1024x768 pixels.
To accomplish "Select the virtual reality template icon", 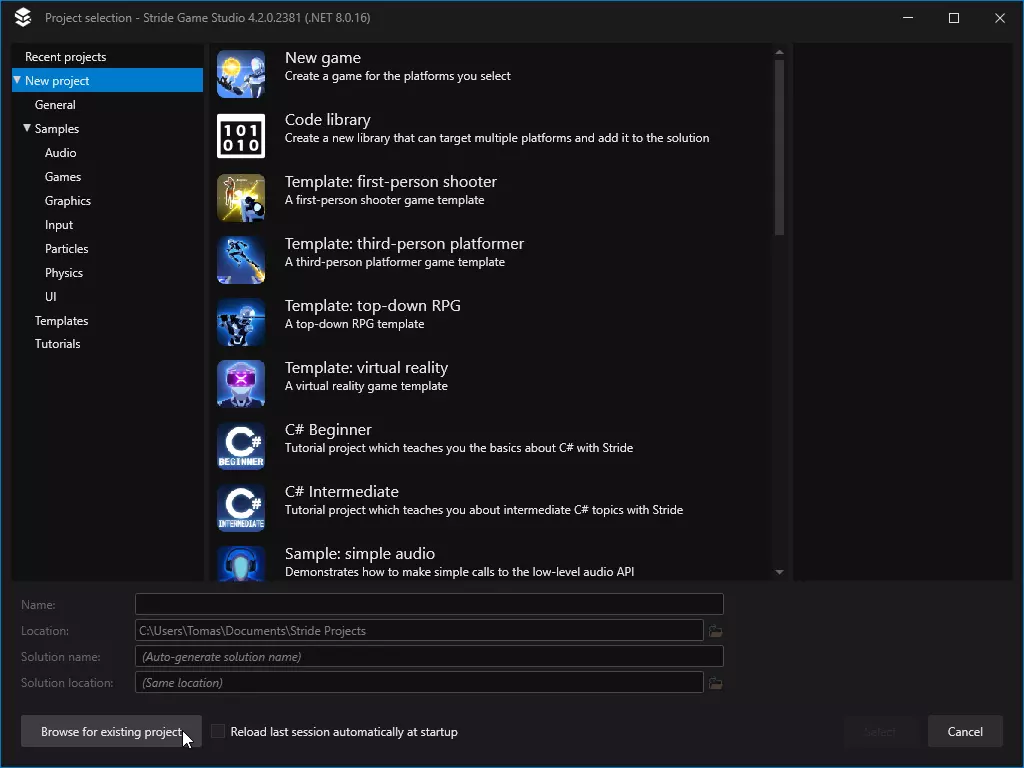I will tap(241, 384).
